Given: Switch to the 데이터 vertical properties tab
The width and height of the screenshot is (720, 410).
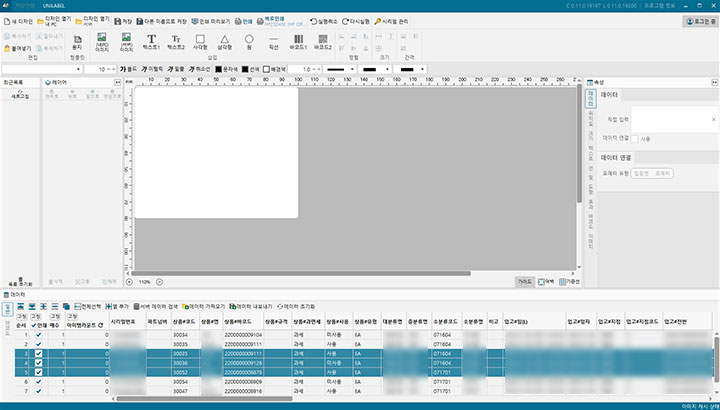Looking at the screenshot, I should point(592,98).
